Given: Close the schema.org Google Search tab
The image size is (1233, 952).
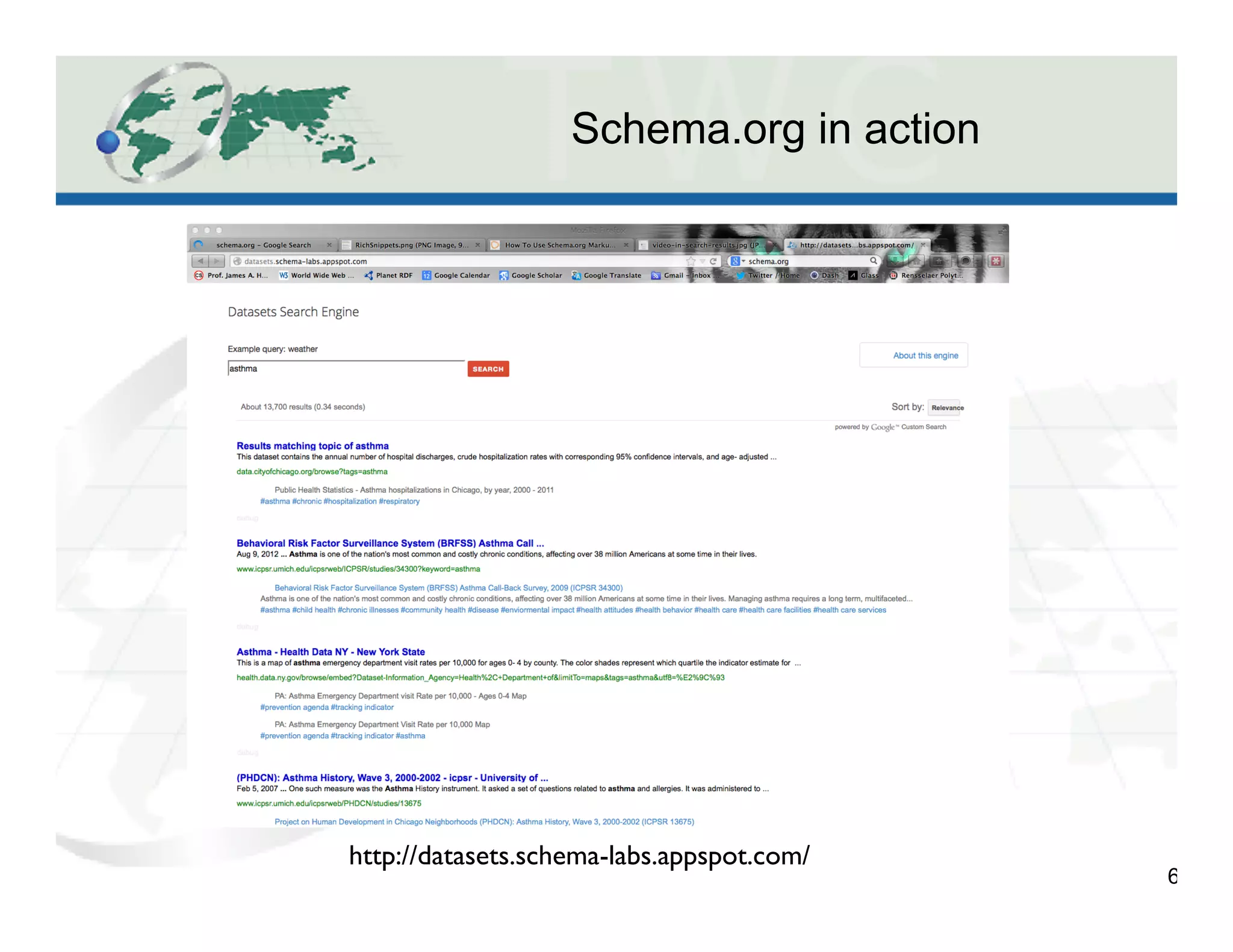Looking at the screenshot, I should click(329, 245).
